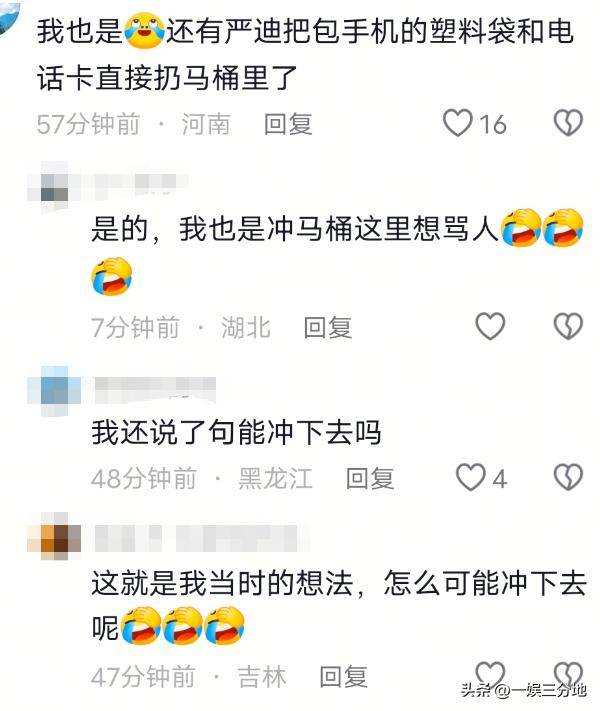600x711 pixels.
Task: Open the blue avatar of 黑龙江 commenter
Action: 54,391
